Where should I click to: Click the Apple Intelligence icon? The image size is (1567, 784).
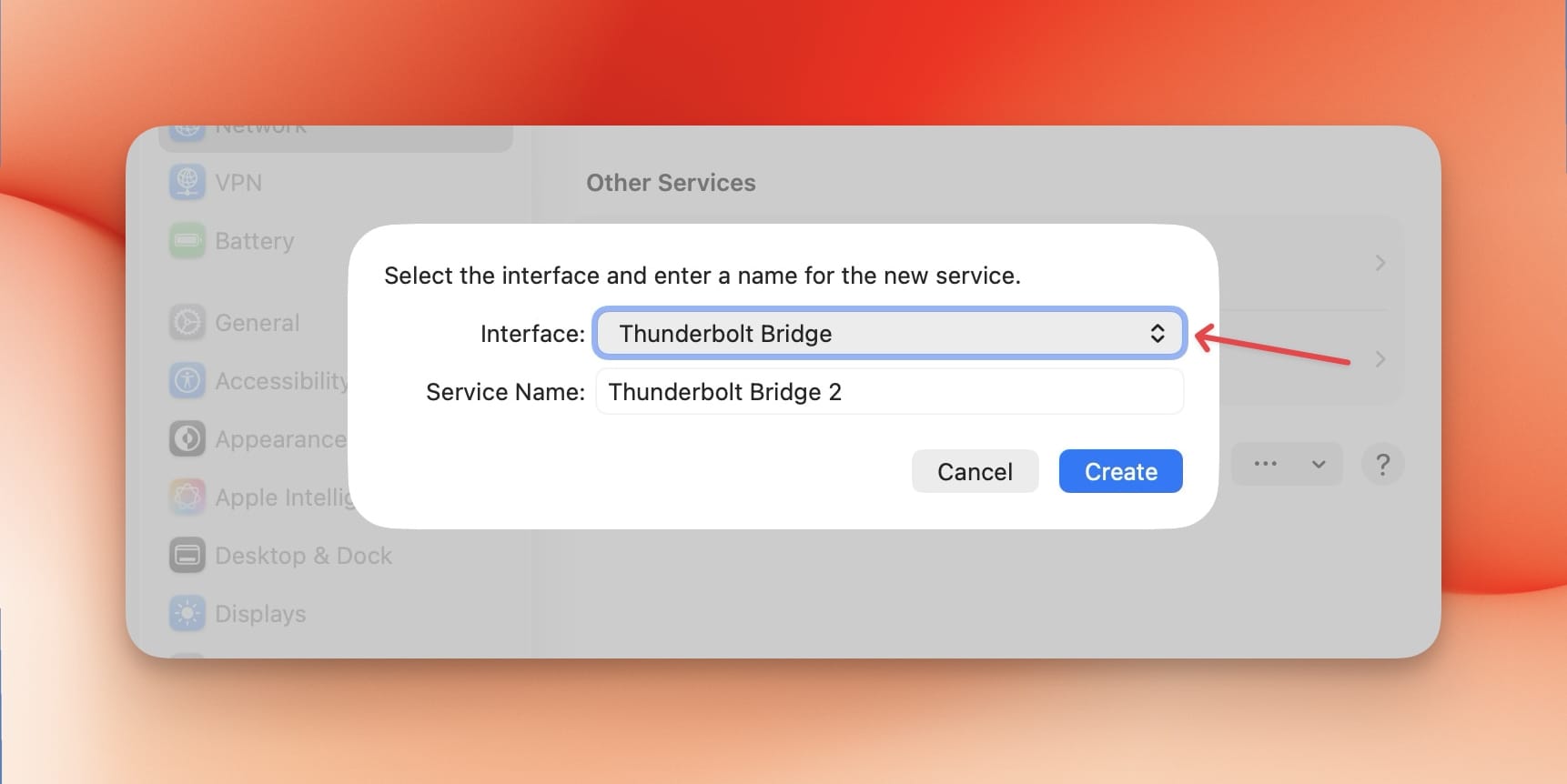click(x=187, y=498)
